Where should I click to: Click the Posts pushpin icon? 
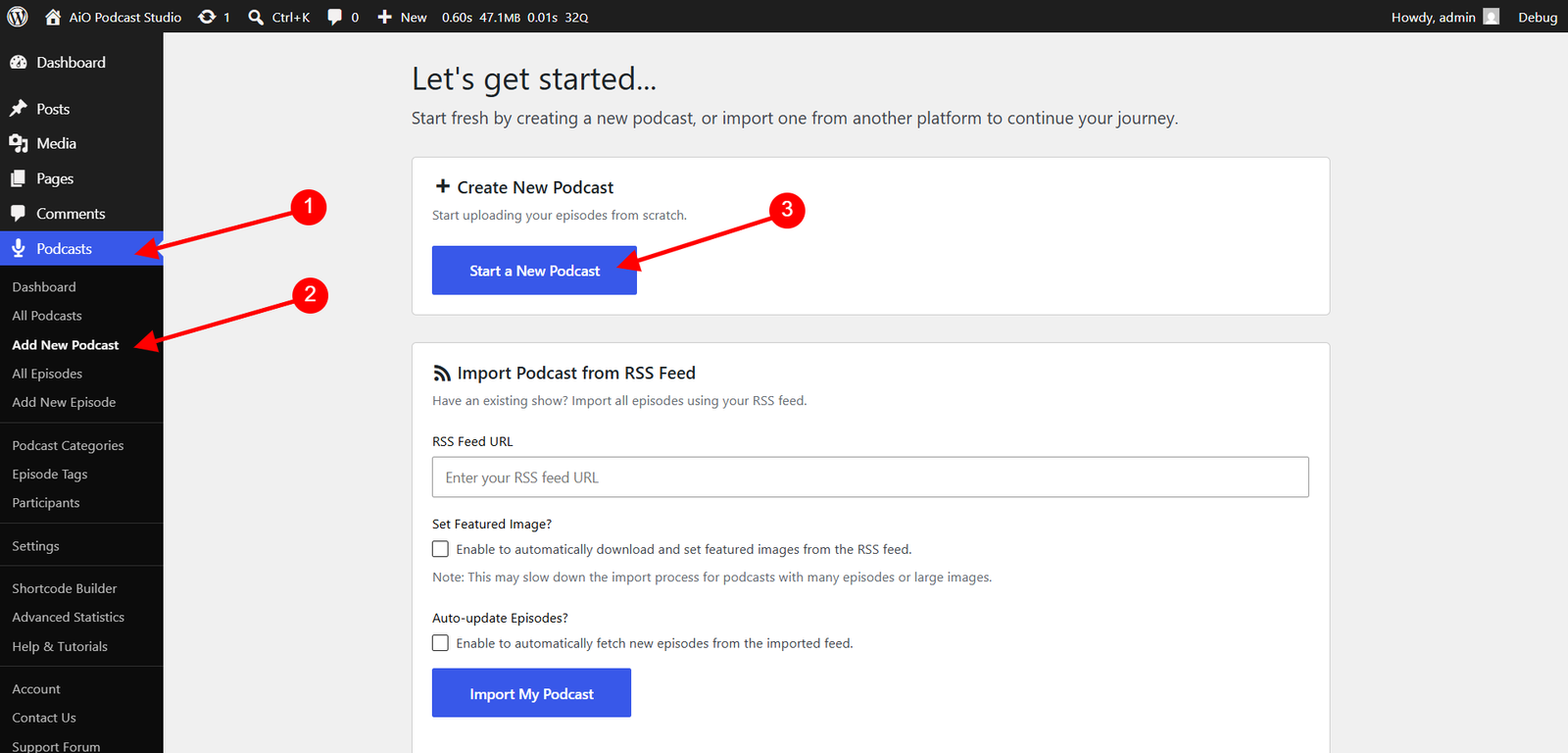(x=19, y=109)
